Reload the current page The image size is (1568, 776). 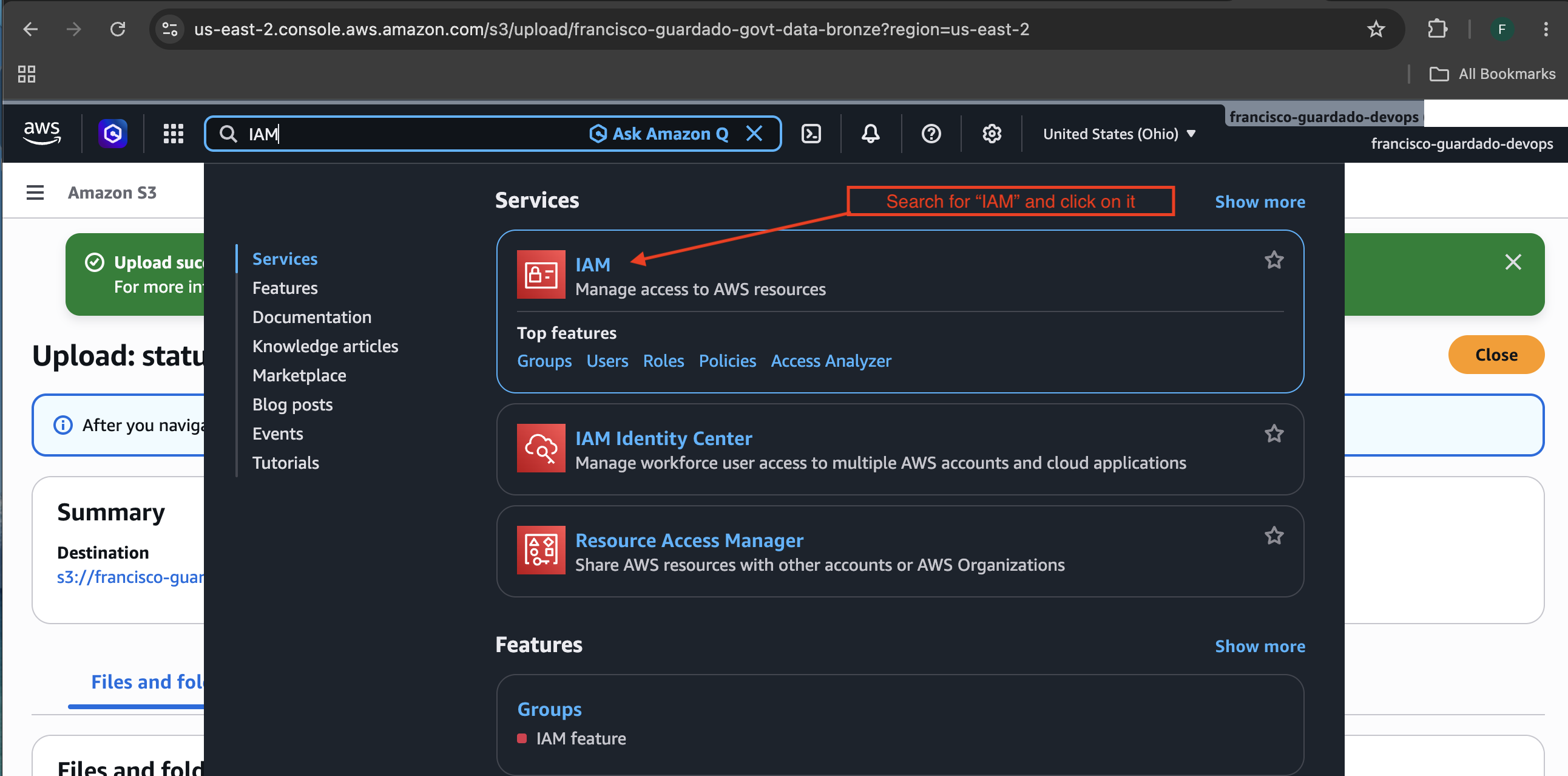[x=118, y=29]
